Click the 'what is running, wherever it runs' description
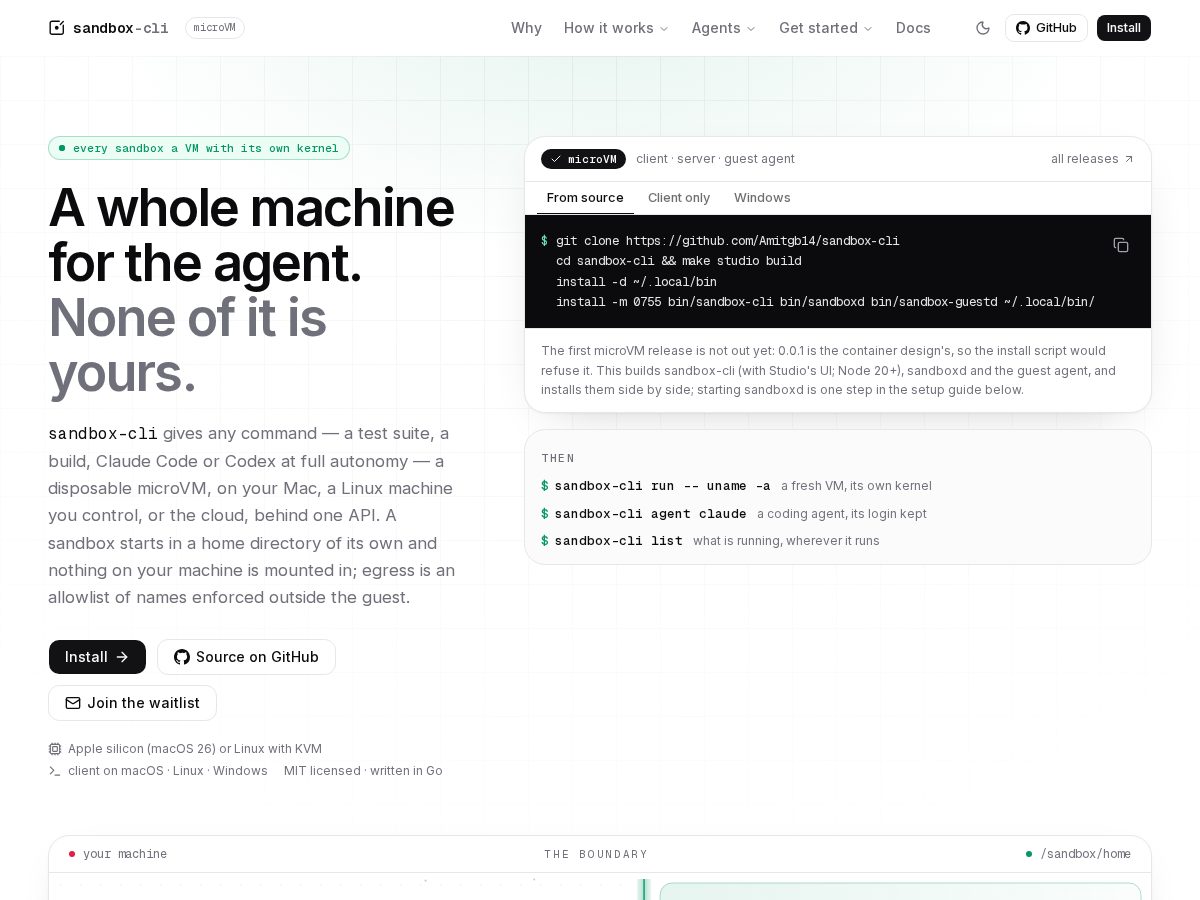The height and width of the screenshot is (900, 1200). pyautogui.click(x=787, y=541)
